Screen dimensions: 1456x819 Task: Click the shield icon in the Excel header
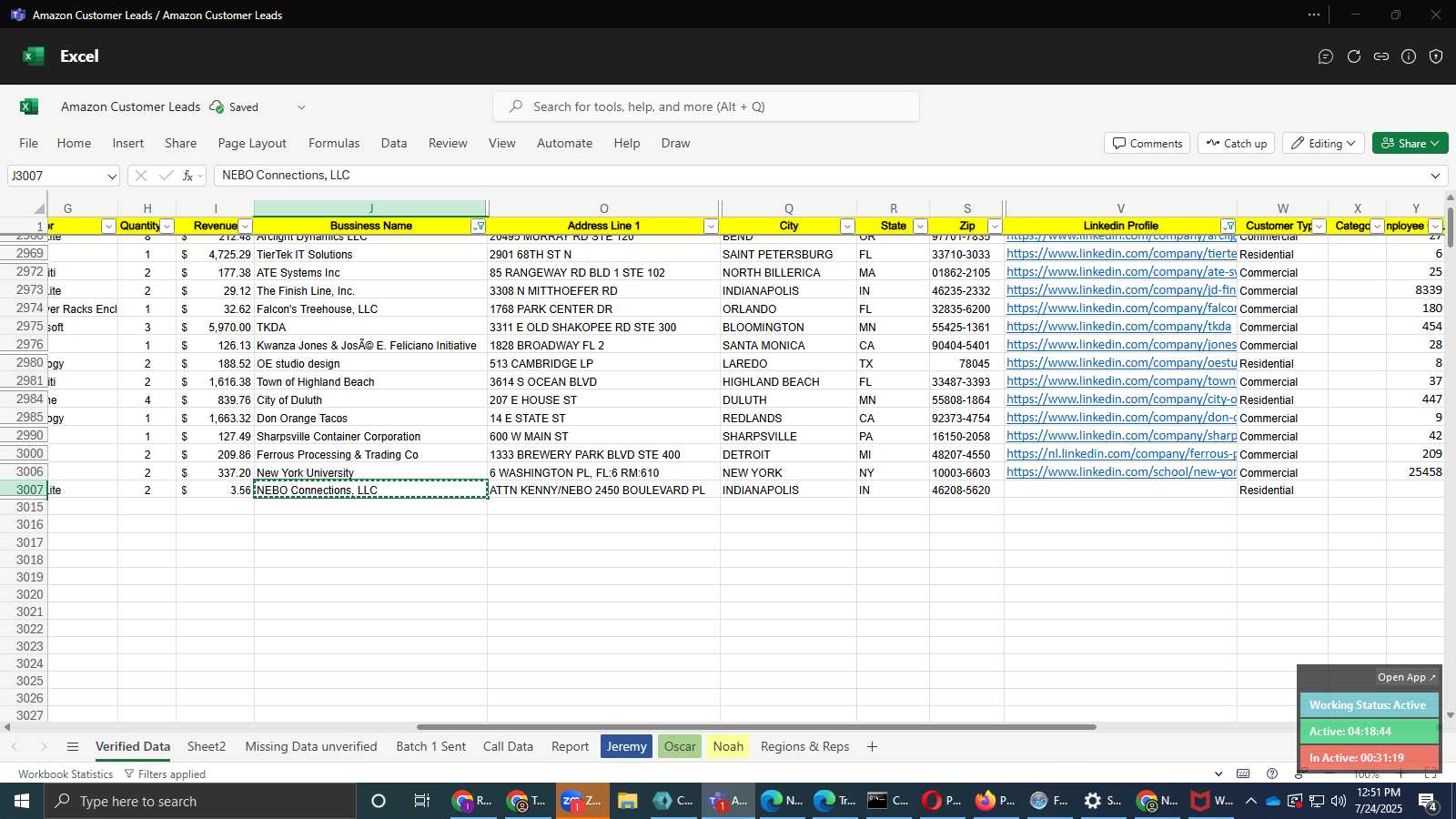click(x=1436, y=56)
